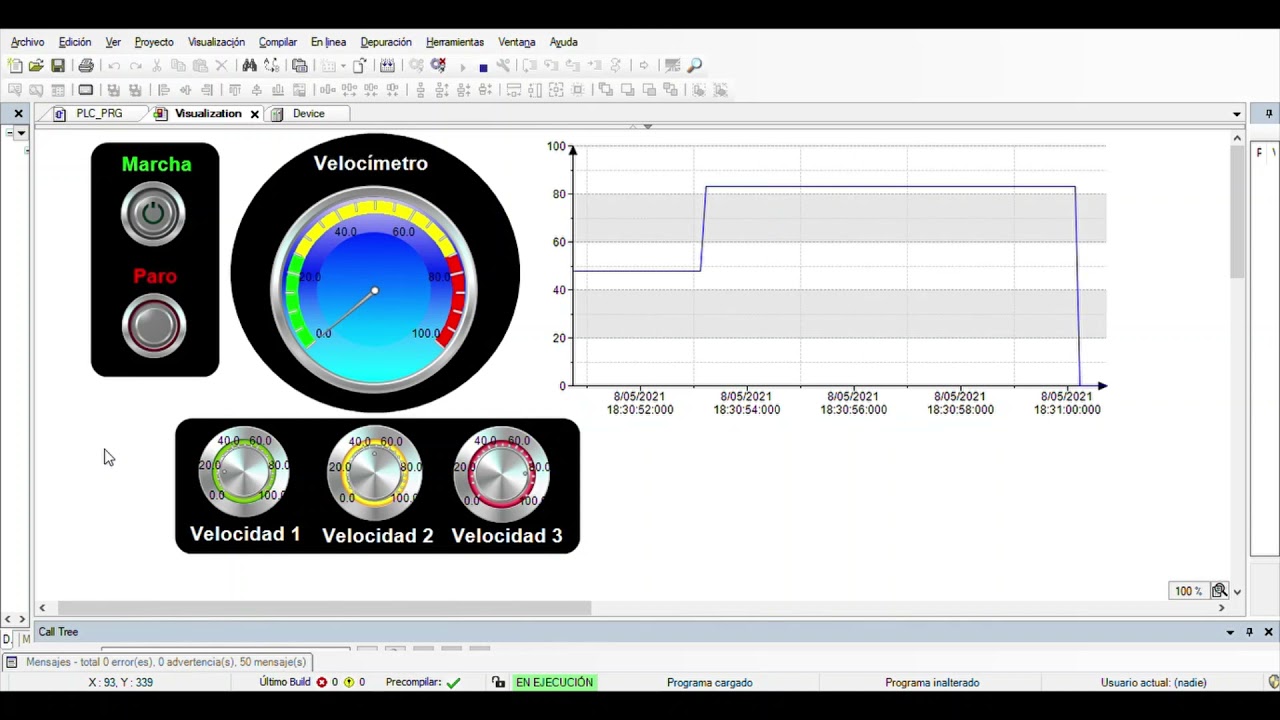The height and width of the screenshot is (720, 1280).
Task: Click the Start play triangle icon
Action: (462, 66)
